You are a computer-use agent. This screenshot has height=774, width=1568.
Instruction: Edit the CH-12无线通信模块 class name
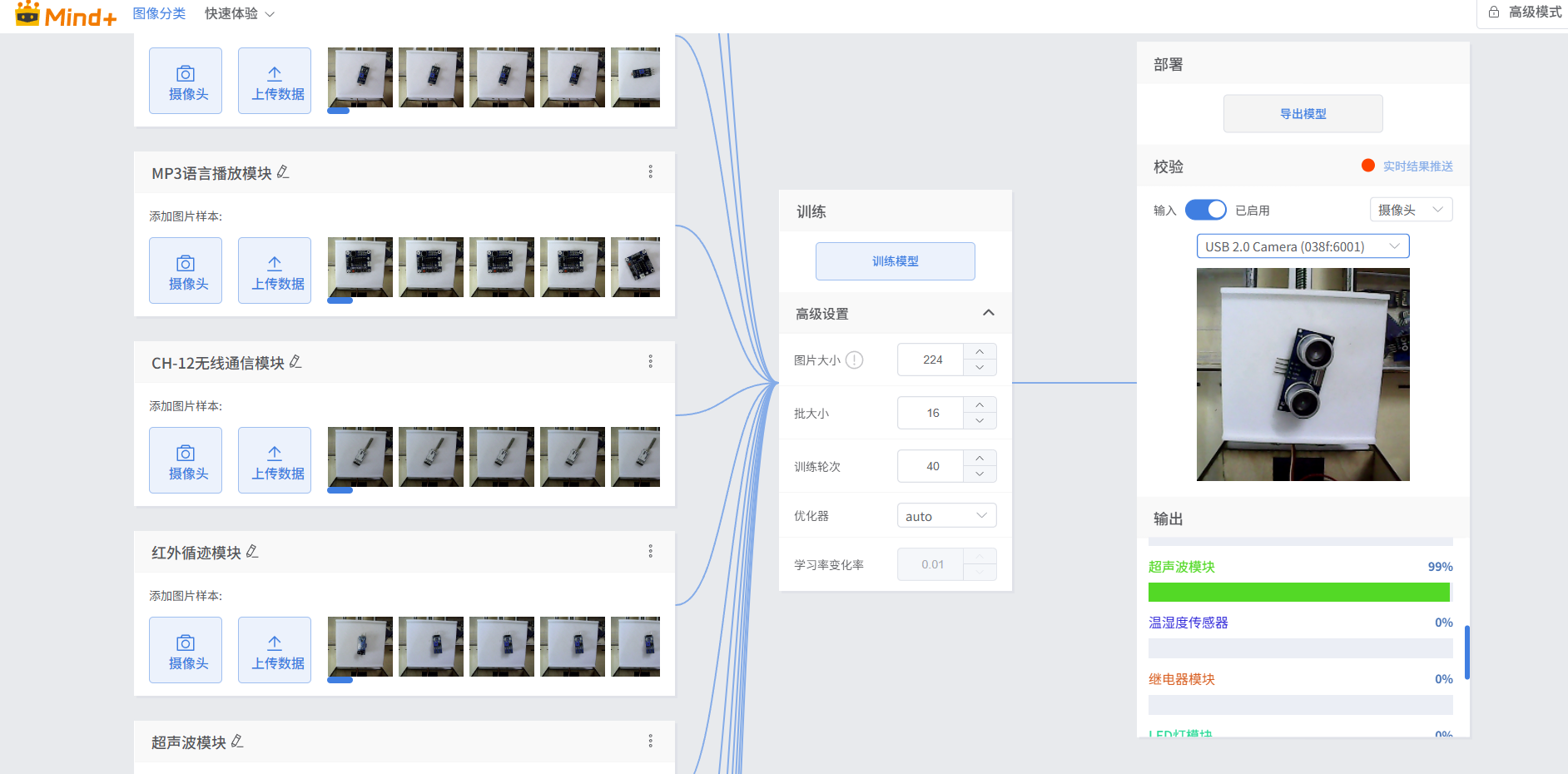point(295,362)
